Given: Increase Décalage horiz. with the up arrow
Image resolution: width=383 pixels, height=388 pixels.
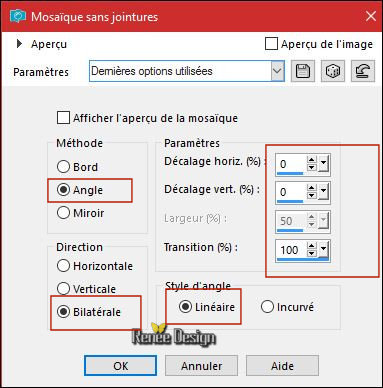Looking at the screenshot, I should coord(311,160).
